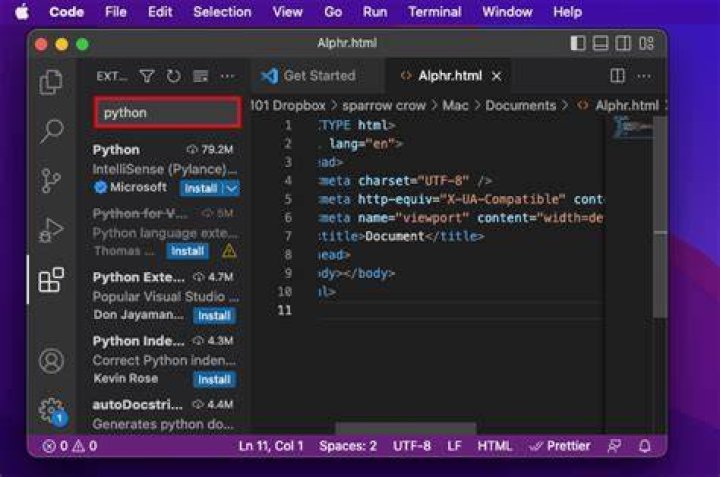Change indentation via Spaces: 2
The width and height of the screenshot is (720, 477).
click(x=348, y=446)
